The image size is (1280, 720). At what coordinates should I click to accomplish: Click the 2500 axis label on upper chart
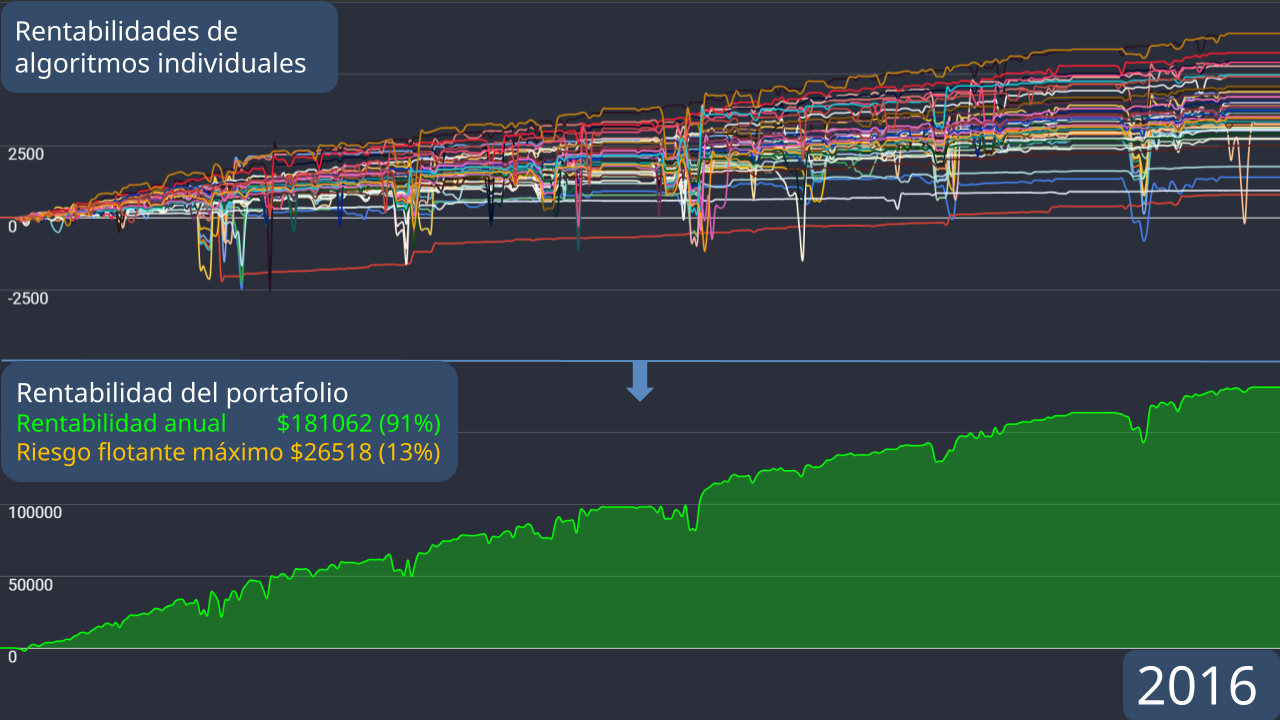[27, 154]
